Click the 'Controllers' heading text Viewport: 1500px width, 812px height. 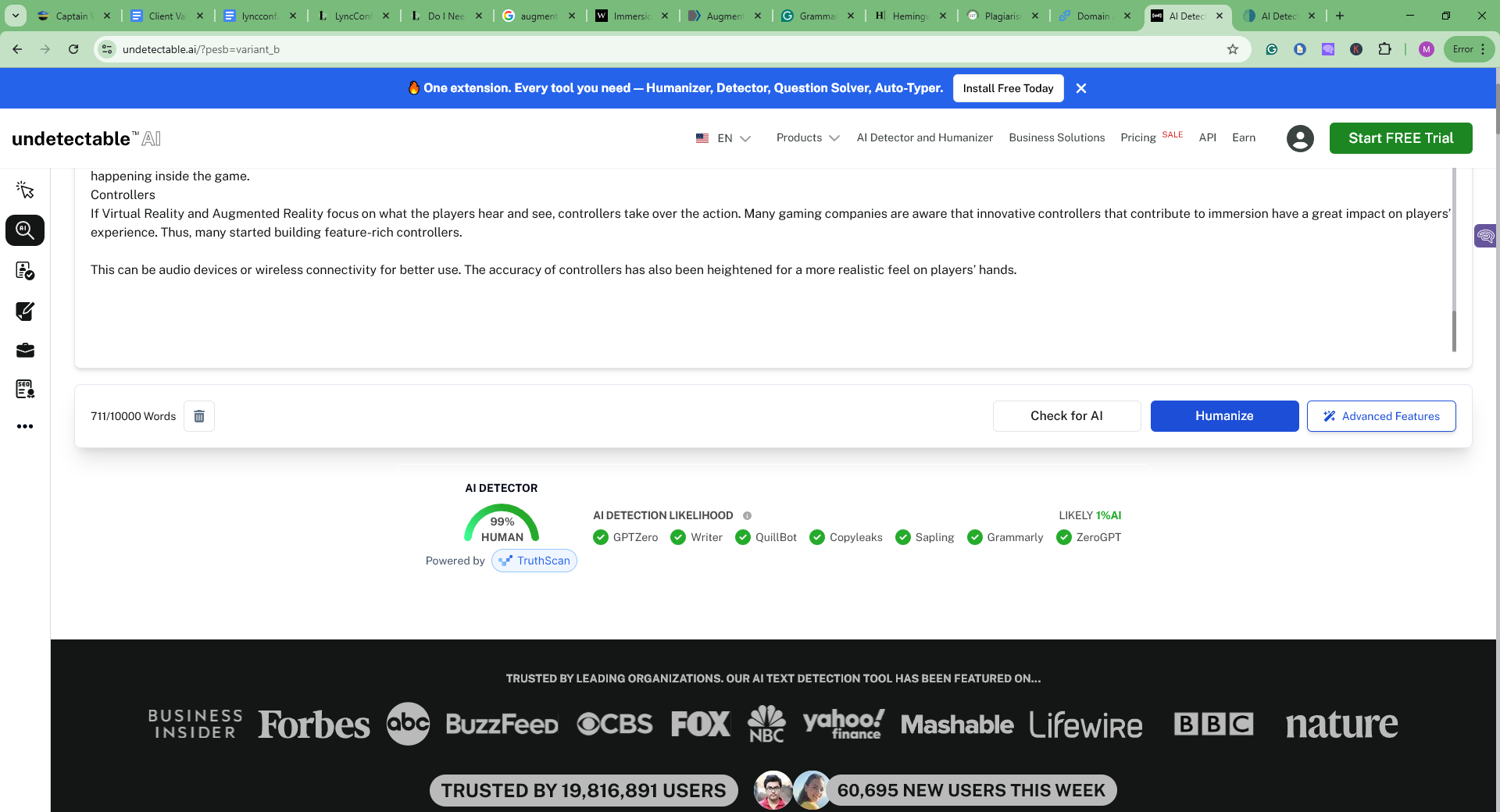(123, 194)
